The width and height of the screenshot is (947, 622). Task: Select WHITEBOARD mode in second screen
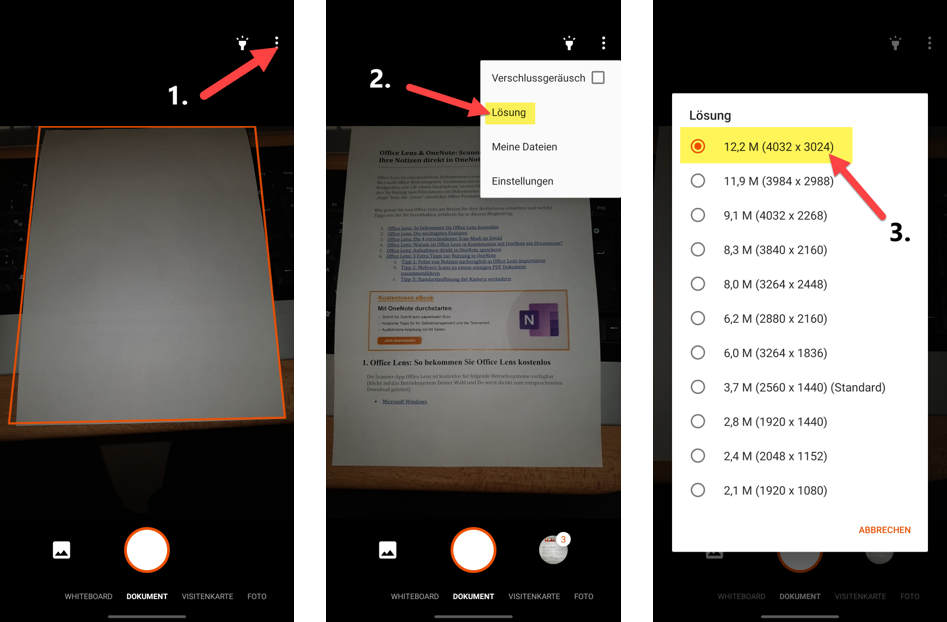pos(414,596)
